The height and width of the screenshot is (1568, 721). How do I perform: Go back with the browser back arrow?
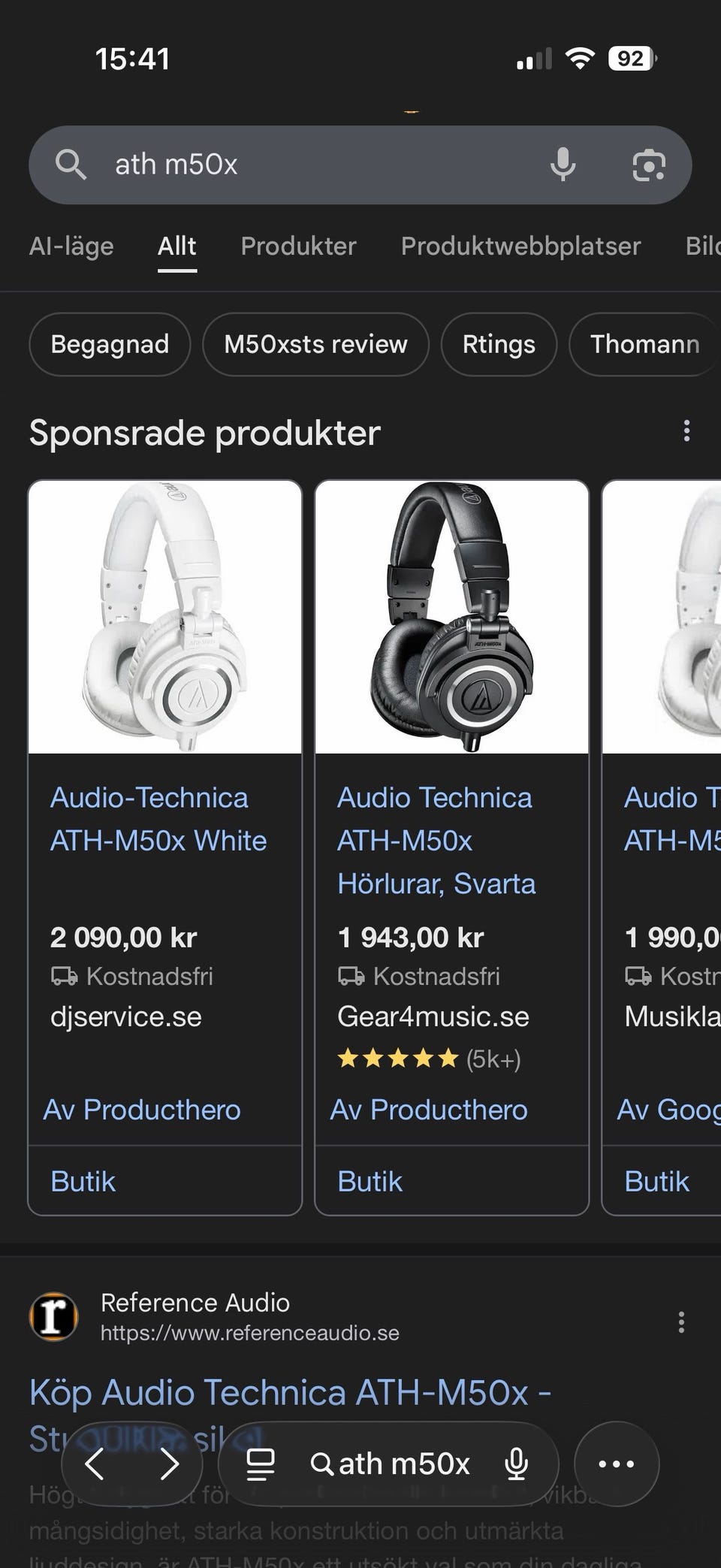[x=95, y=1464]
